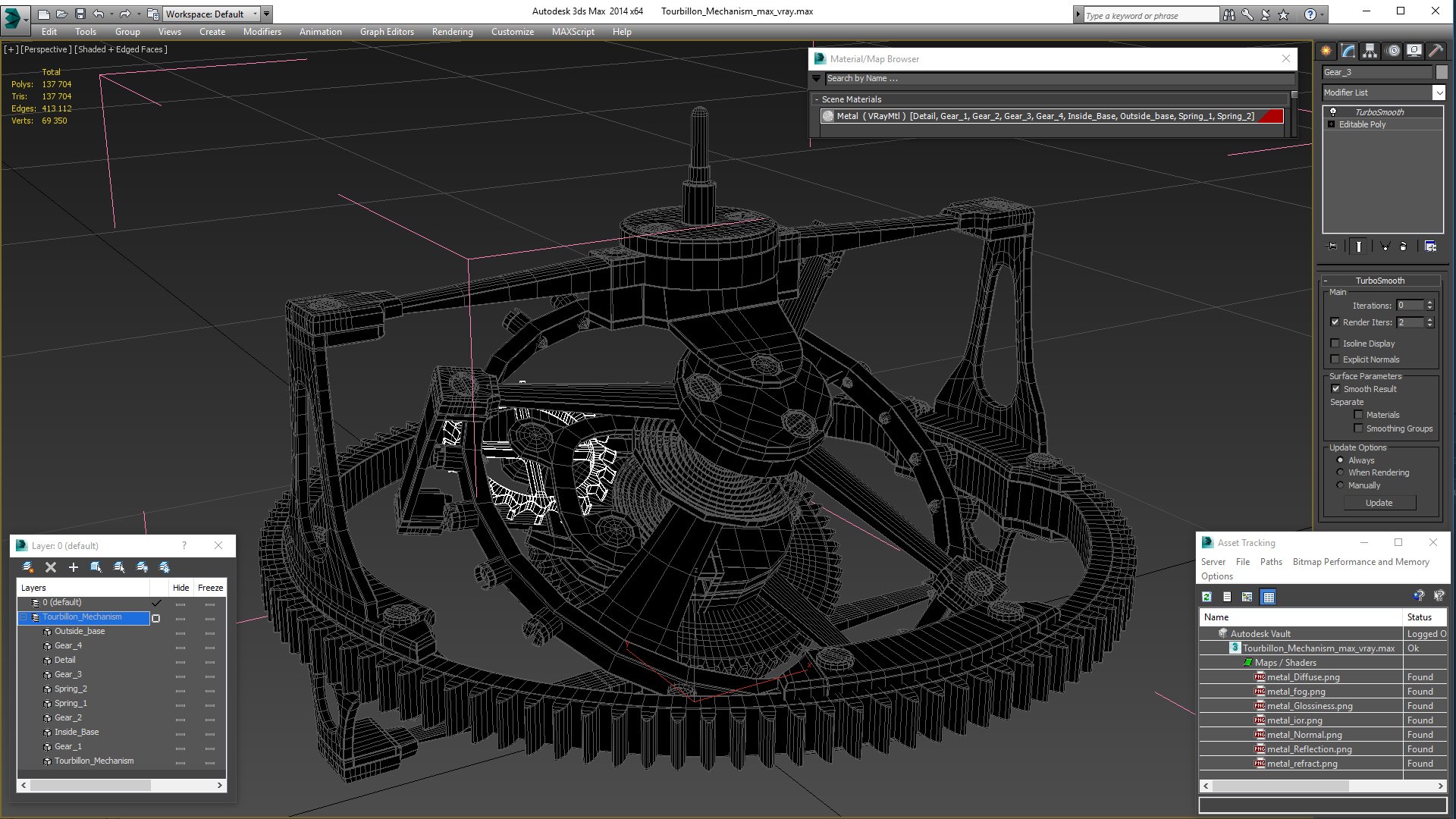Select When Rendering update option
The height and width of the screenshot is (819, 1456).
point(1340,472)
